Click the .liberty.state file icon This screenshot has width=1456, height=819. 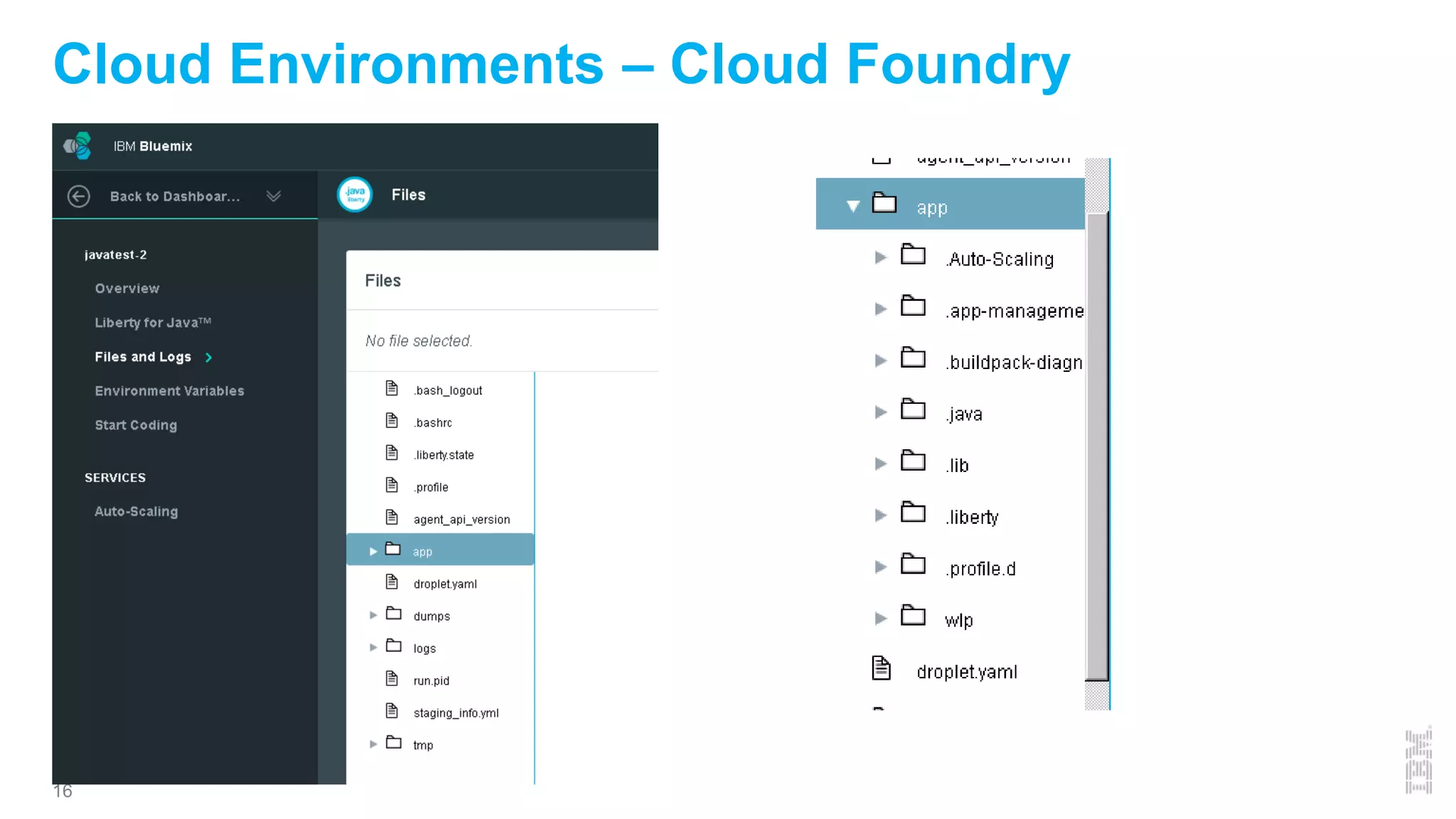click(x=392, y=452)
